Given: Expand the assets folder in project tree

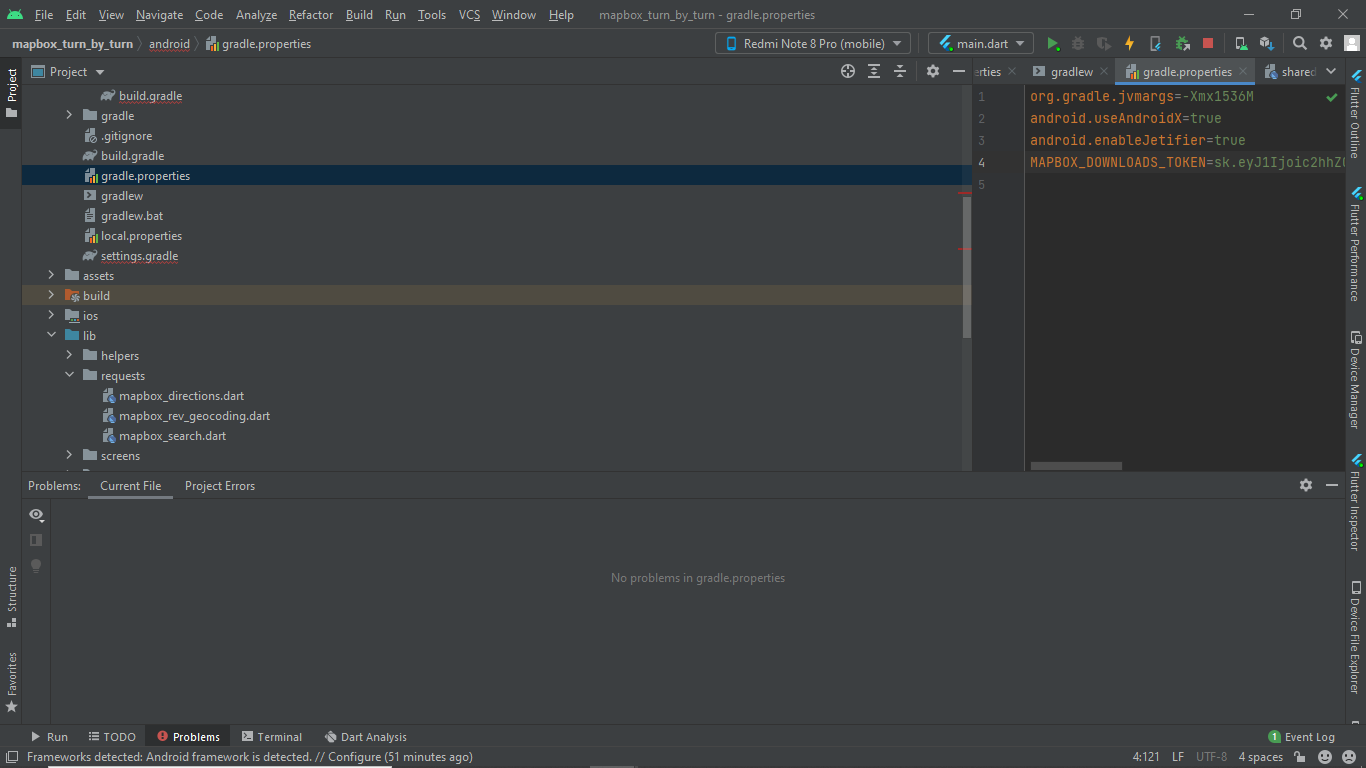Looking at the screenshot, I should [51, 276].
